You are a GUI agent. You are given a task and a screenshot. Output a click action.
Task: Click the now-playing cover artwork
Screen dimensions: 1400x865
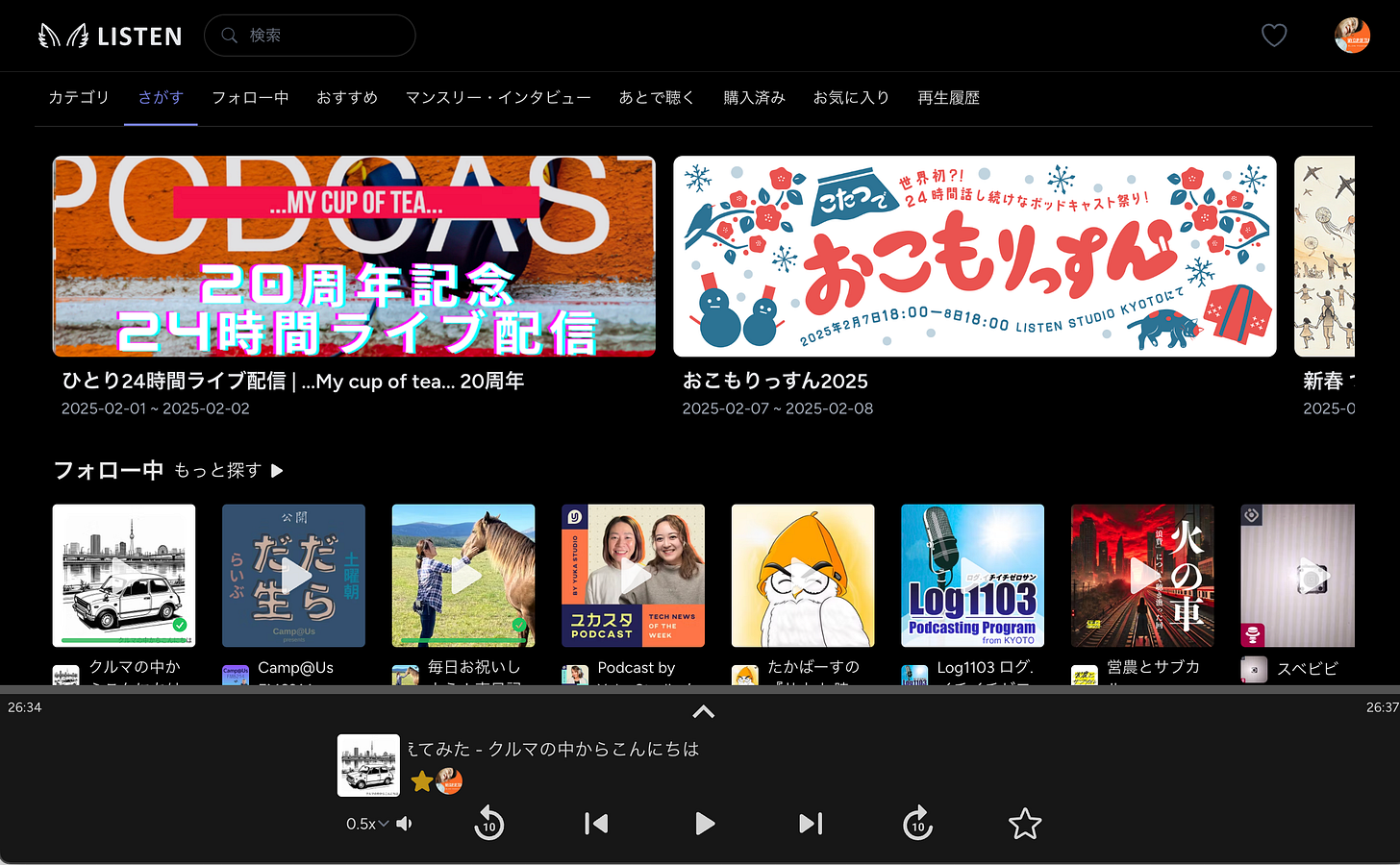368,766
